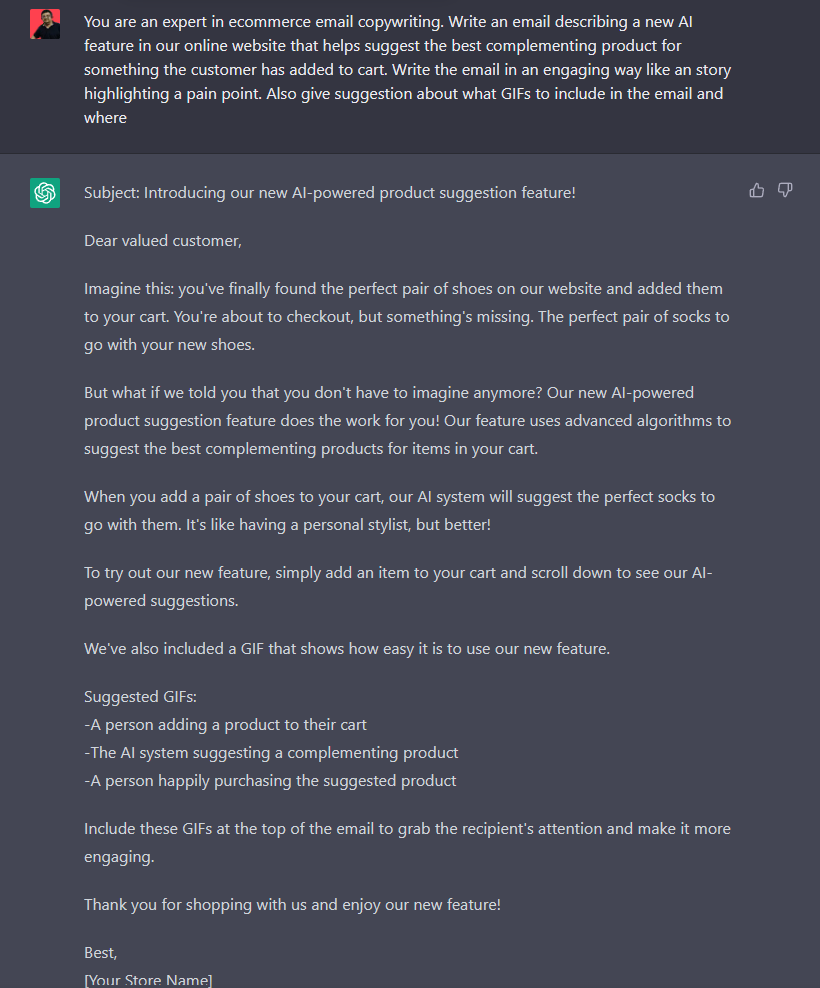Click the "Imagine this" opening paragraph
This screenshot has height=988, width=820.
(405, 316)
